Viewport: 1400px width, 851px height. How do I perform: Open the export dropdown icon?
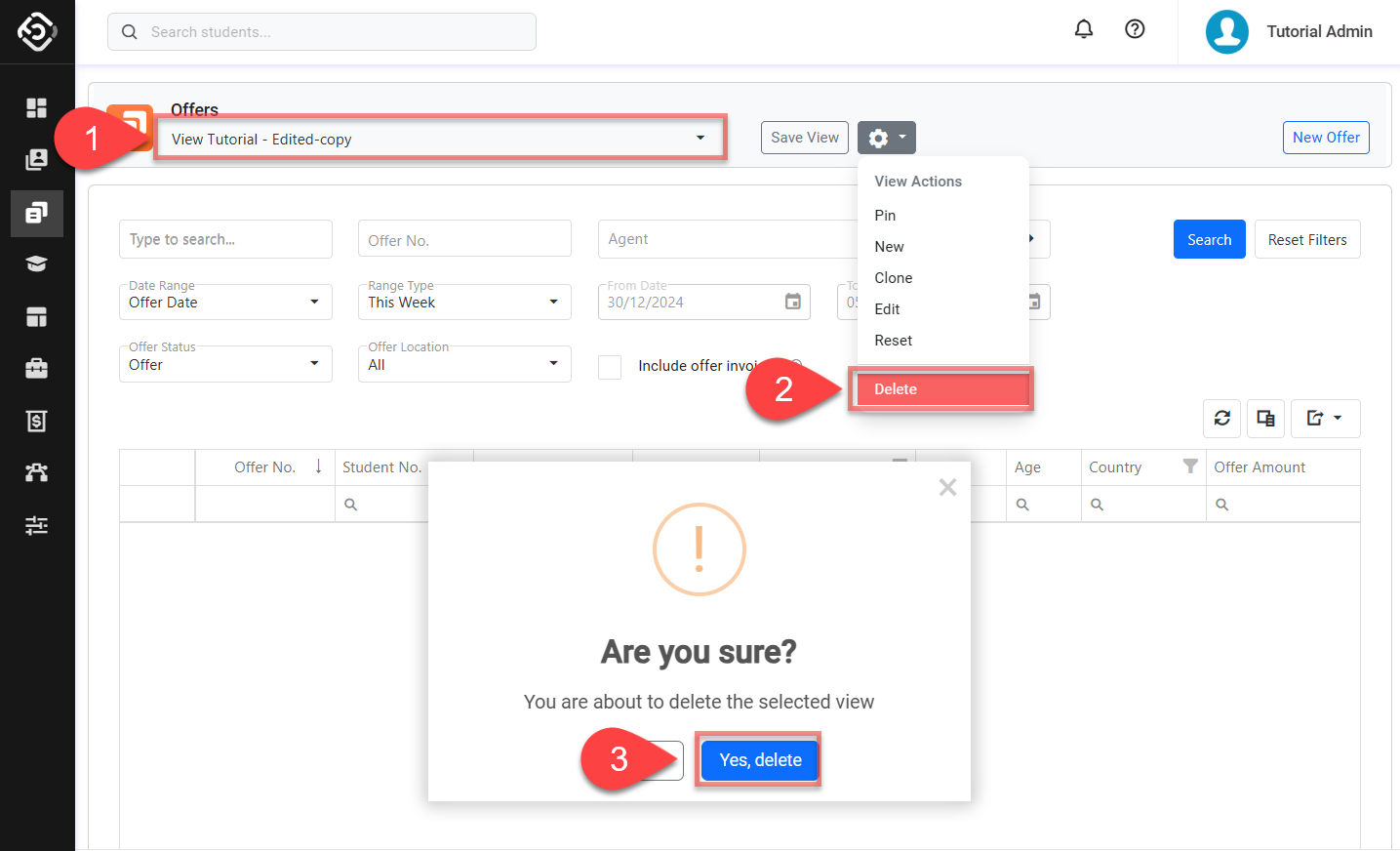pos(1324,419)
